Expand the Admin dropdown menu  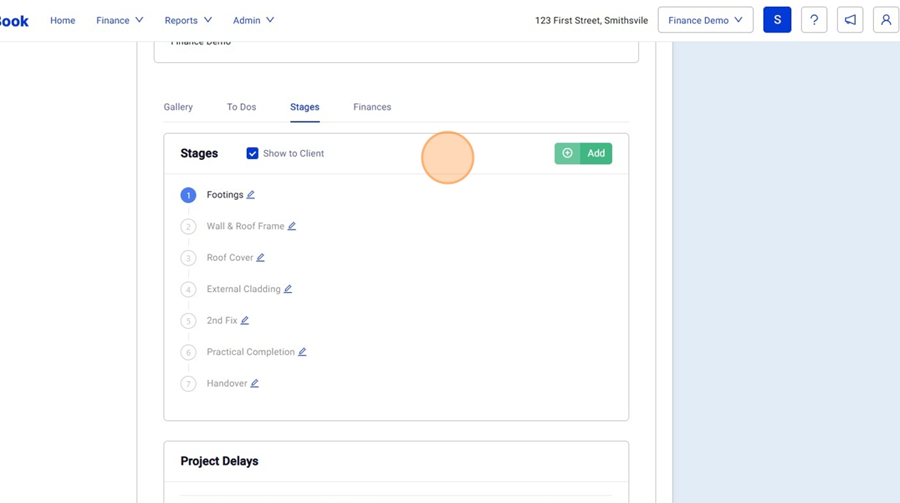pos(253,20)
